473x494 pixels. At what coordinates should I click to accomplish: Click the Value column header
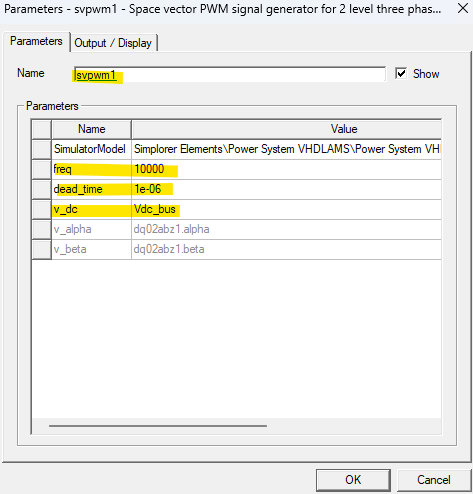point(286,129)
